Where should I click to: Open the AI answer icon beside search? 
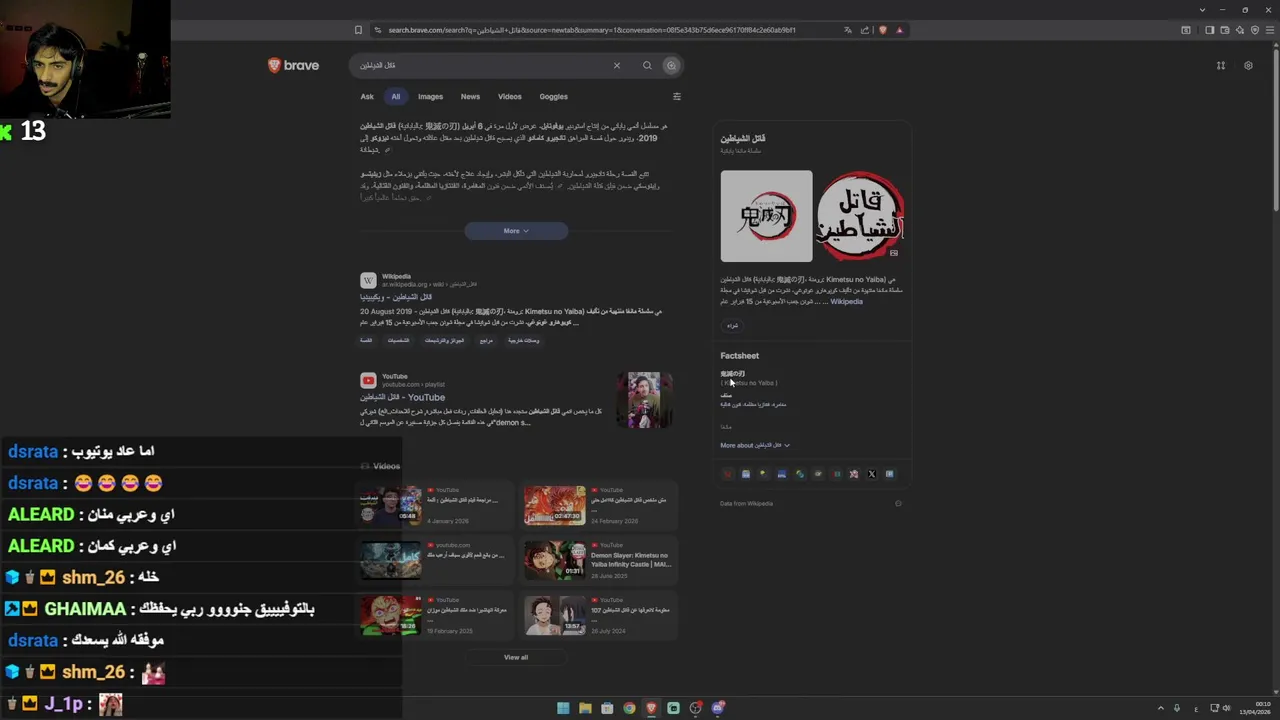(671, 65)
